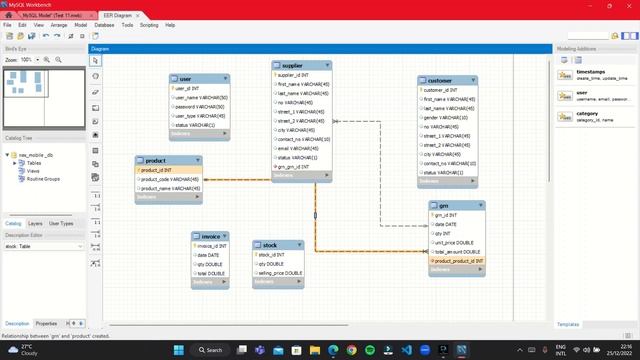This screenshot has width=640, height=360.
Task: Click the undo arrow icon
Action: 46,36
